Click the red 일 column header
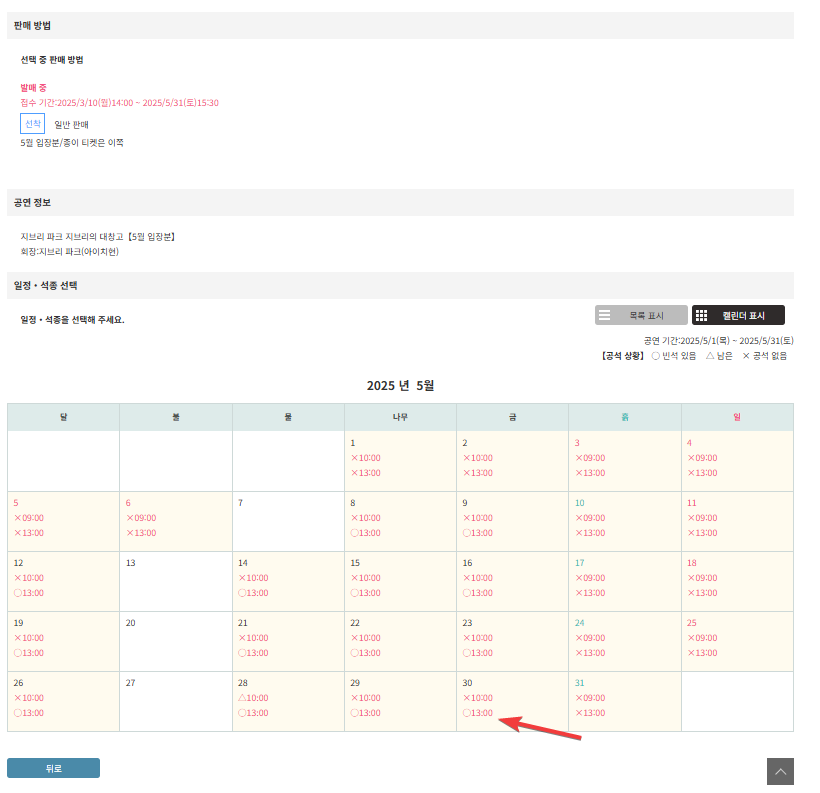The image size is (820, 793). pyautogui.click(x=737, y=417)
